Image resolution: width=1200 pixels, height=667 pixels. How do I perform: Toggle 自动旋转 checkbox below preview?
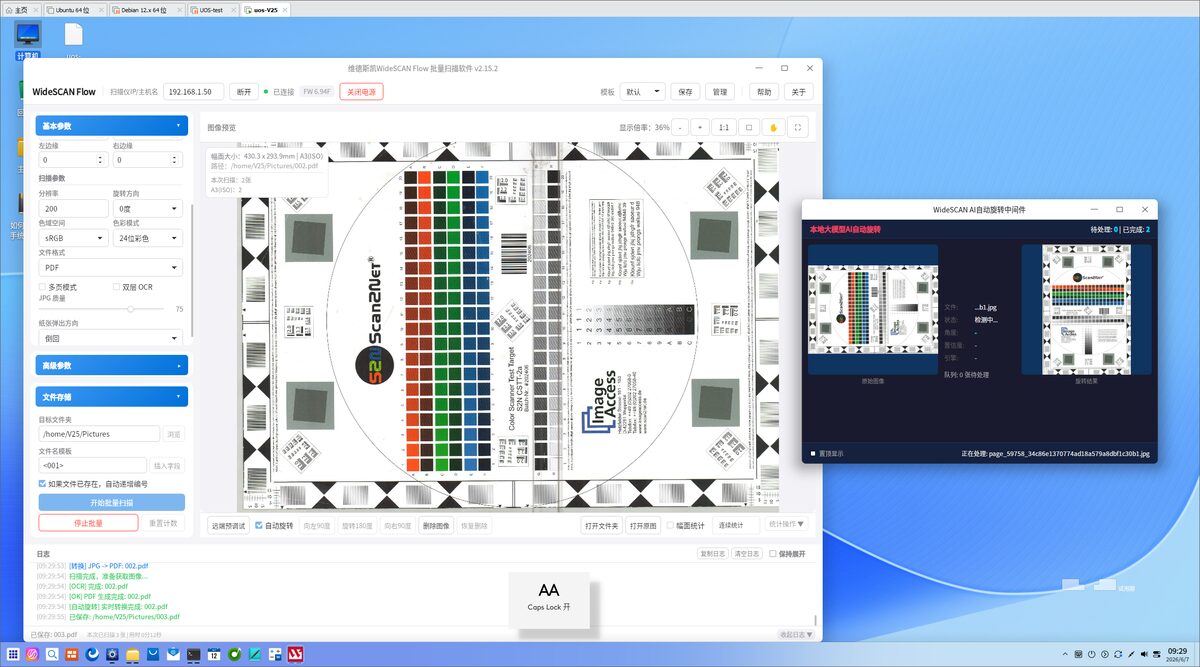tap(259, 525)
